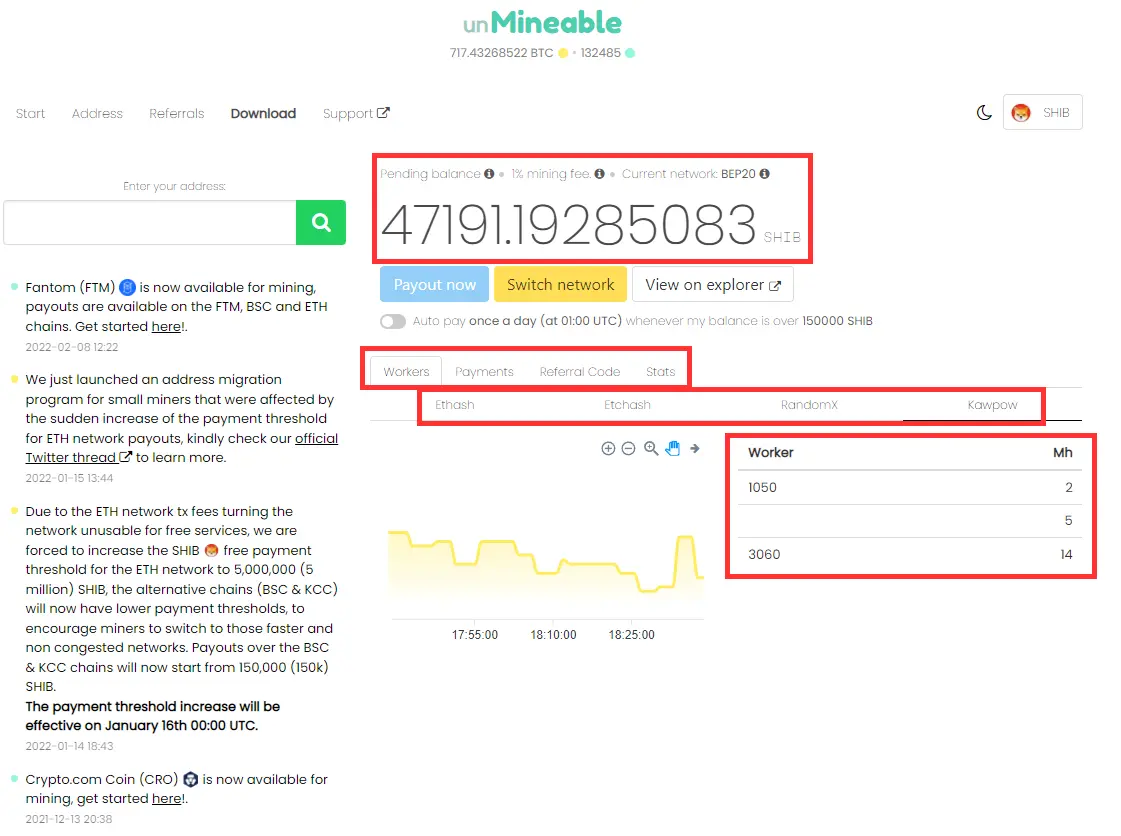Open the SHIB coin selector dropdown
Screen dimensions: 1121x836
pyautogui.click(x=1042, y=112)
